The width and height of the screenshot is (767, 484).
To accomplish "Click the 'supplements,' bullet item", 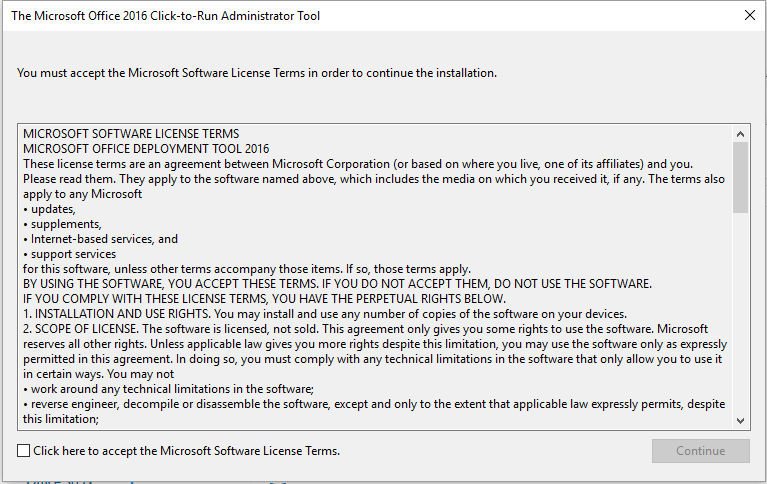I will (62, 224).
